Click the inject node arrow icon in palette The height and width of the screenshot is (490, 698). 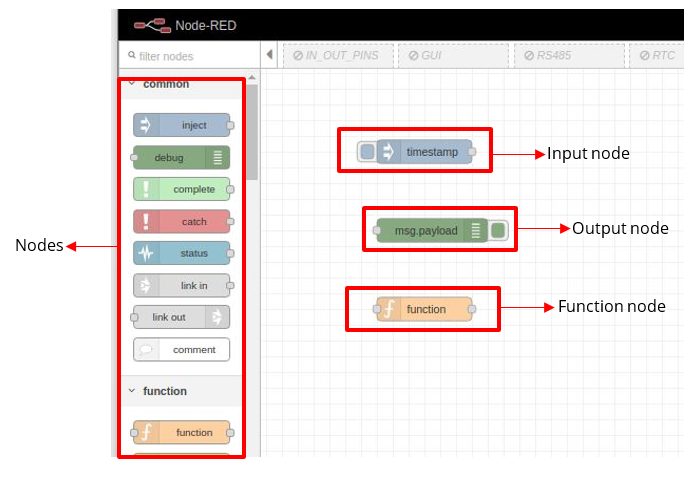point(145,125)
